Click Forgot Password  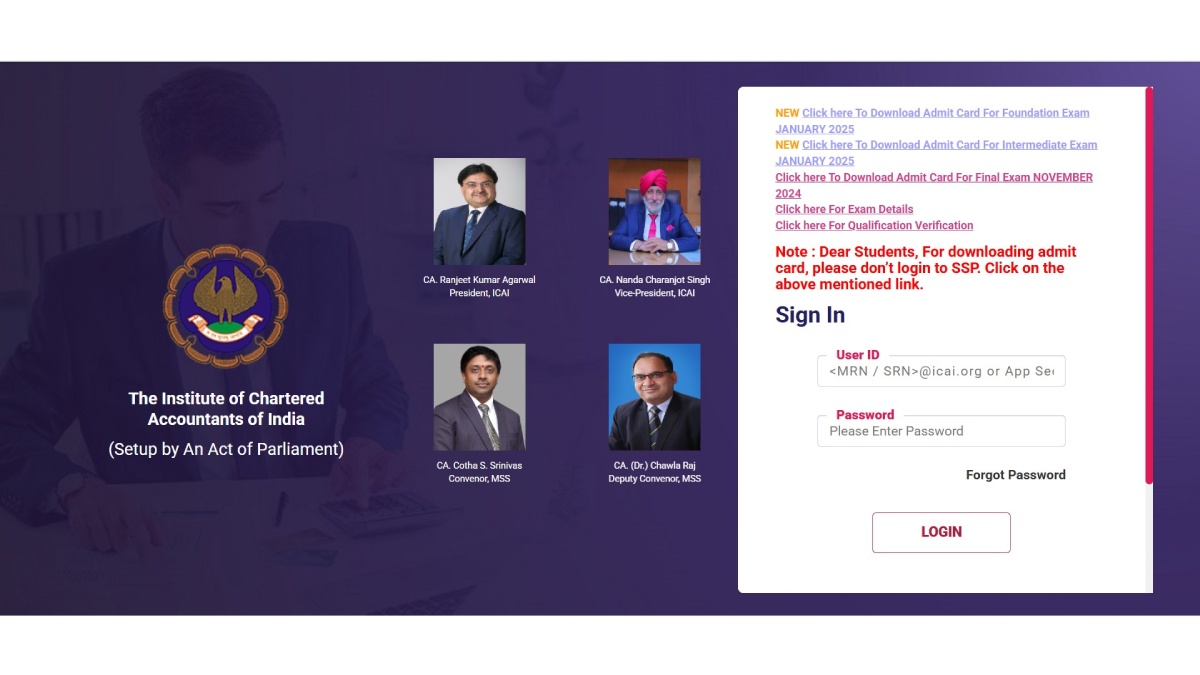pyautogui.click(x=1016, y=475)
